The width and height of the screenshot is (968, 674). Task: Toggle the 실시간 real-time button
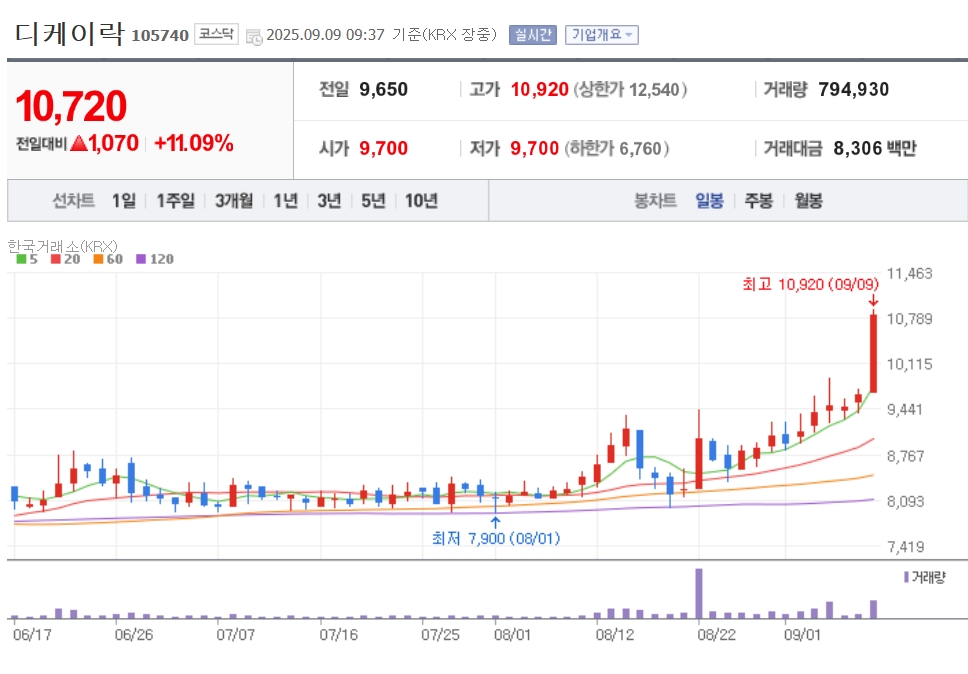(x=533, y=35)
